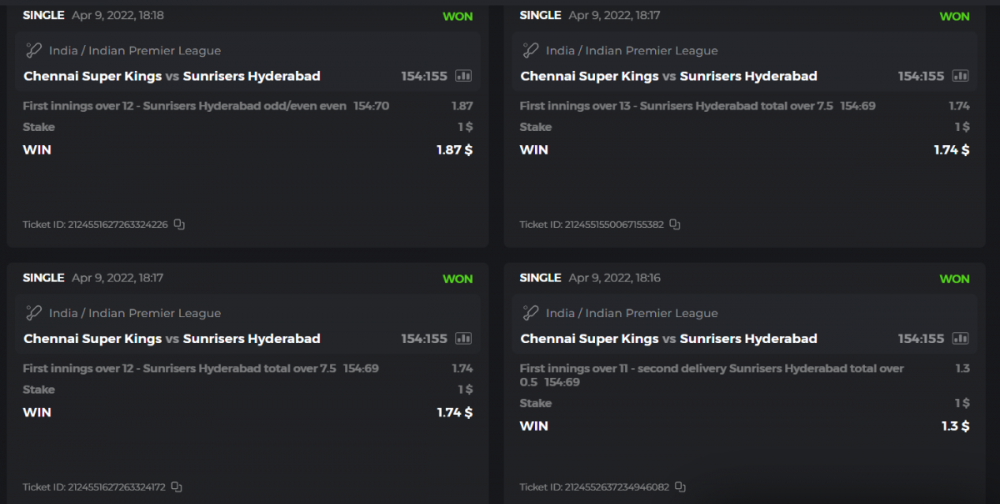Click the WON status on 18:18 ticket
Screen dimensions: 1000x504
tap(457, 16)
